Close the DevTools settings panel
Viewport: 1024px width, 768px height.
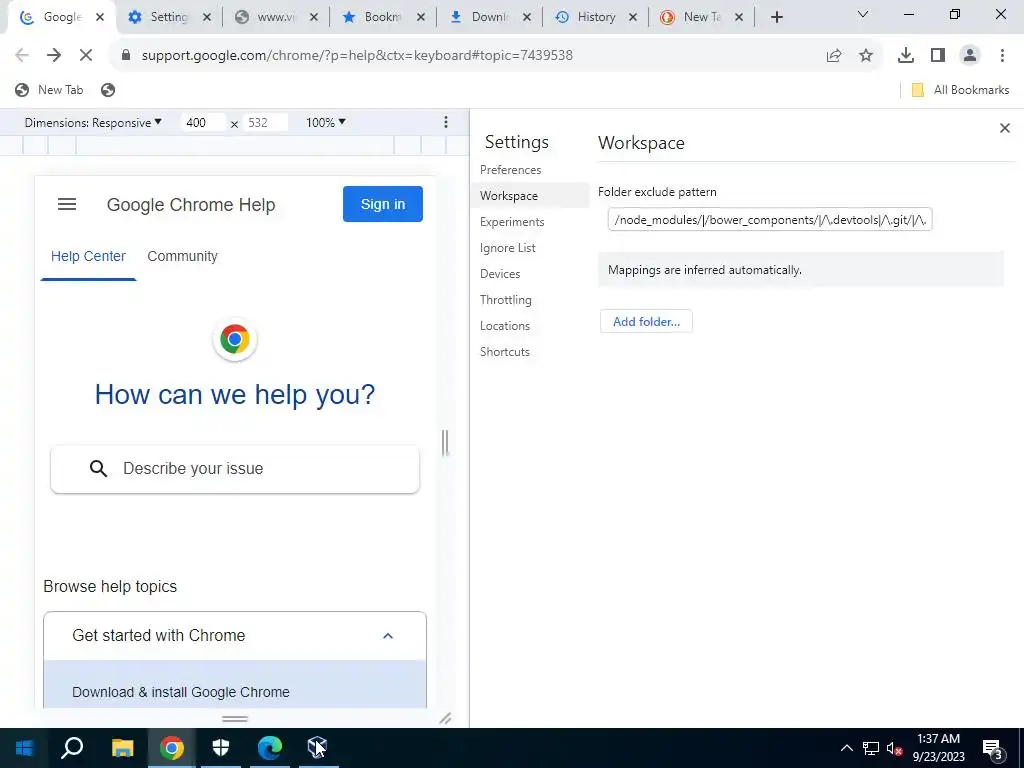point(1004,128)
